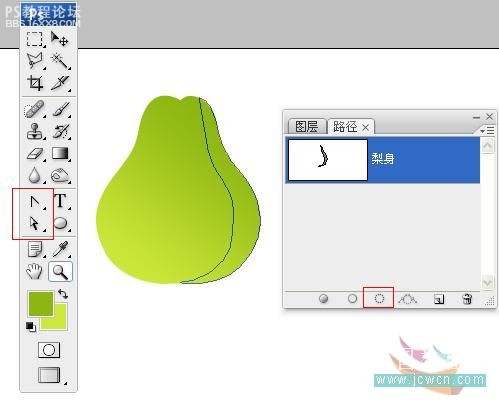Toggle Quick Mask mode
Image resolution: width=499 pixels, height=400 pixels.
tap(49, 350)
